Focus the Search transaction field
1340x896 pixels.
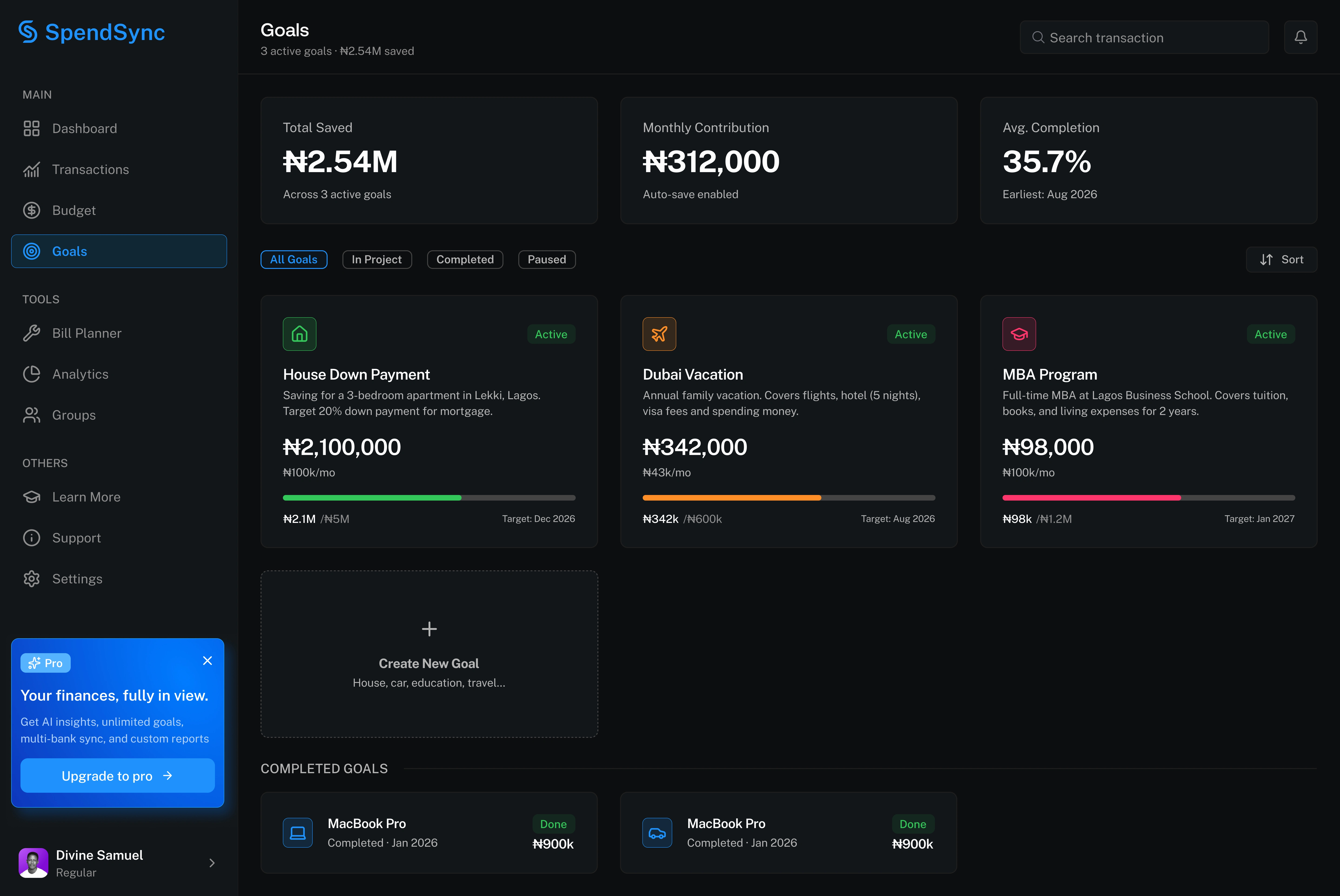[1144, 38]
